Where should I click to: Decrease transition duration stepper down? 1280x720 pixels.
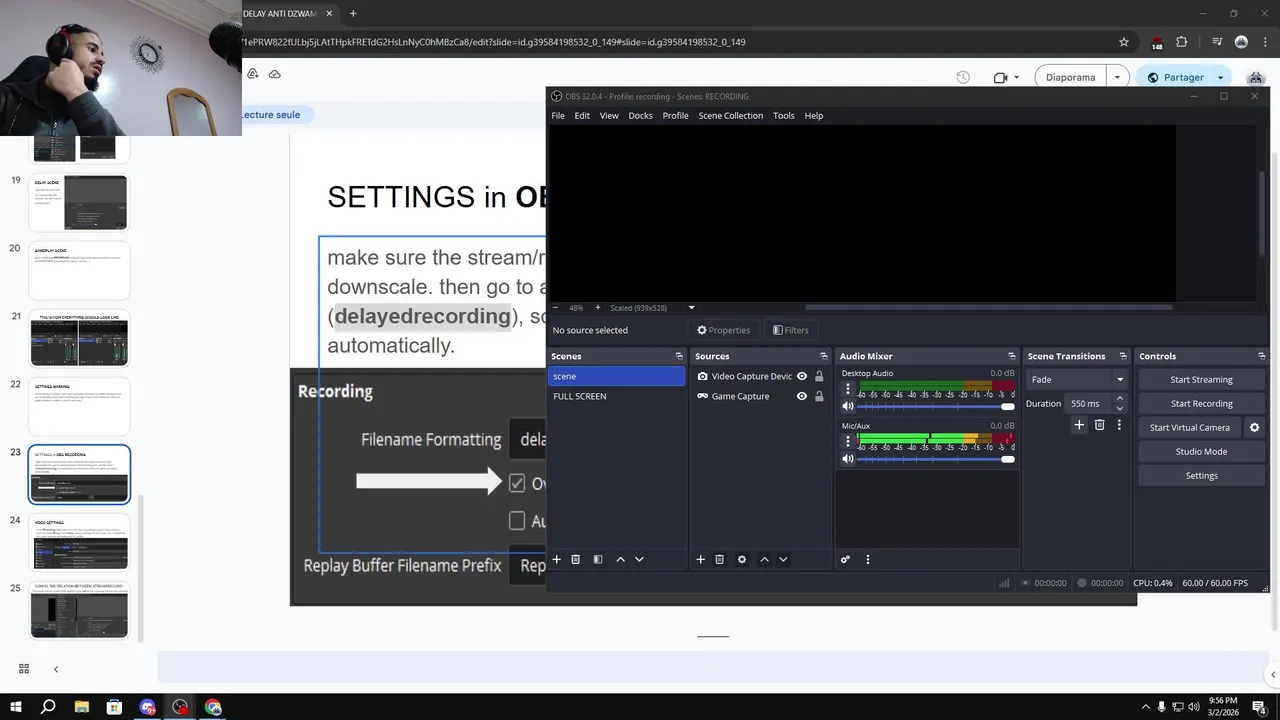[x=1120, y=409]
